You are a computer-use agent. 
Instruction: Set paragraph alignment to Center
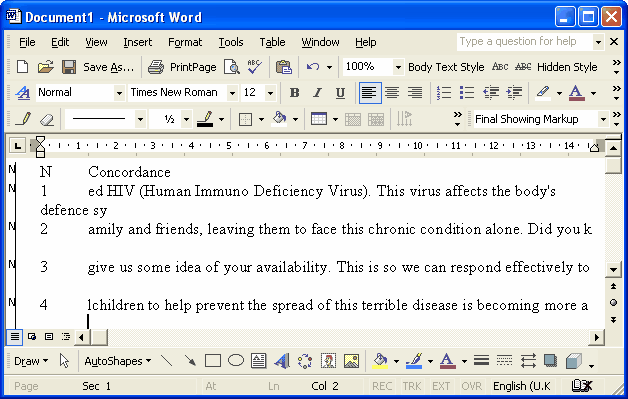[392, 93]
